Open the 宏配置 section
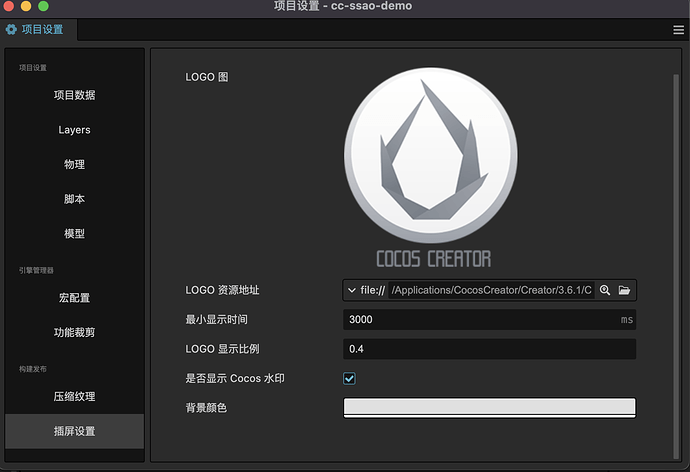This screenshot has width=690, height=472. click(x=74, y=298)
